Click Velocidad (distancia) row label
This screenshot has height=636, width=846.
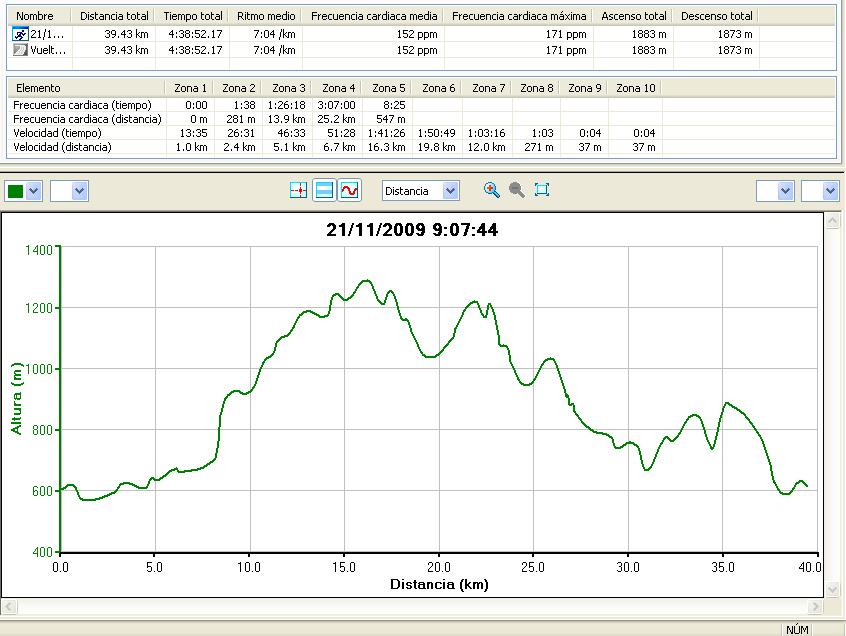pos(62,147)
